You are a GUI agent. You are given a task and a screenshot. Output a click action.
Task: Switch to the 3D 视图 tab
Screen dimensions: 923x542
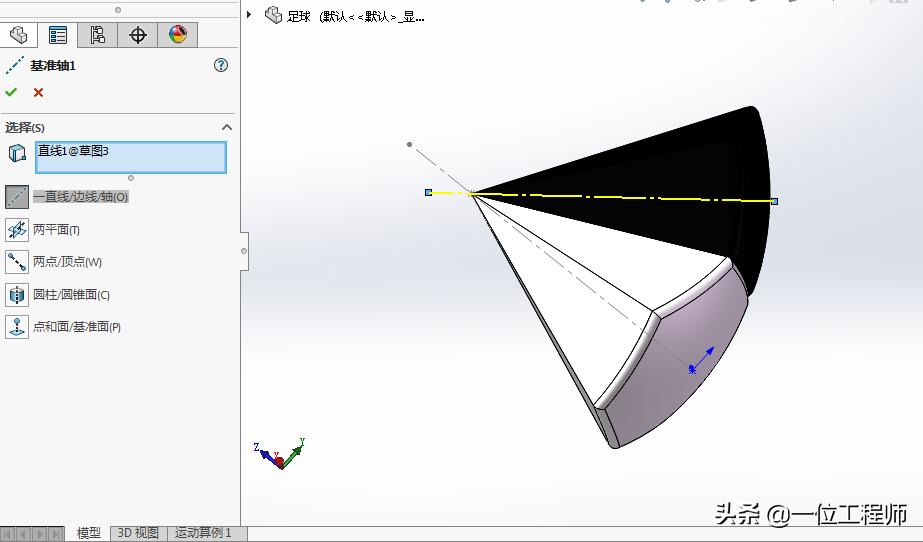[138, 533]
